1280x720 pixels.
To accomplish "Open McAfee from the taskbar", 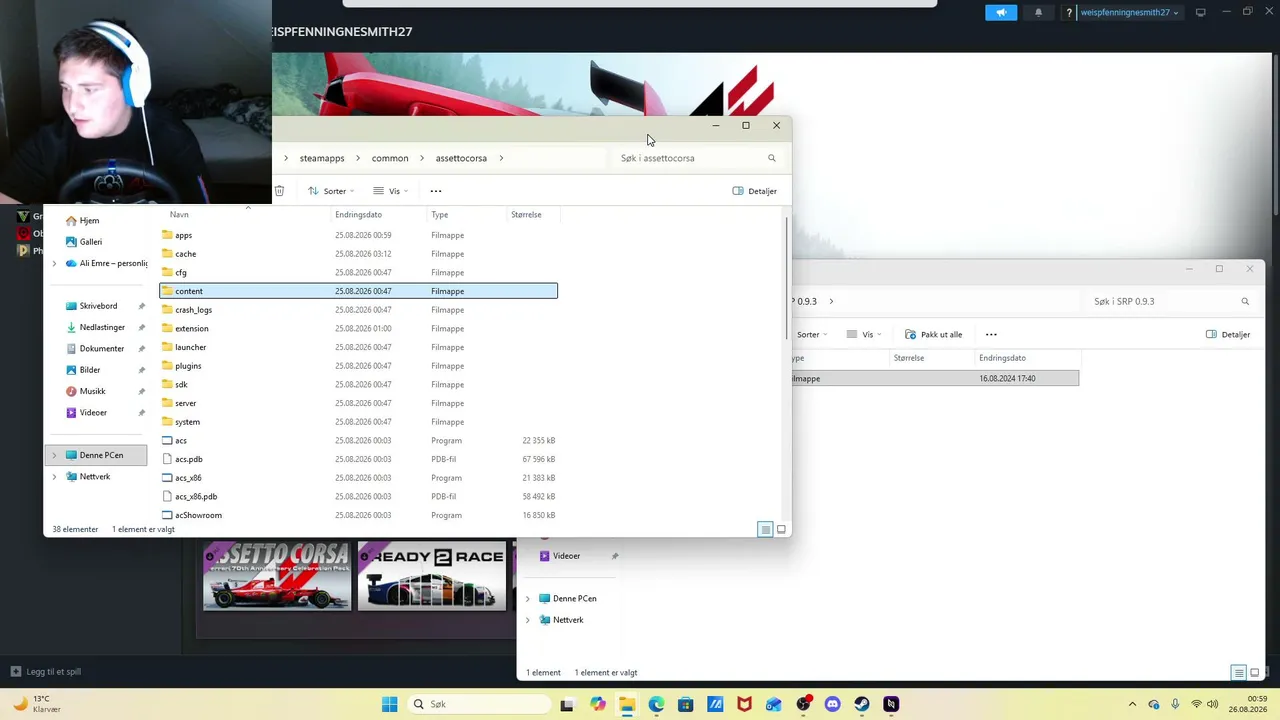I will point(744,704).
